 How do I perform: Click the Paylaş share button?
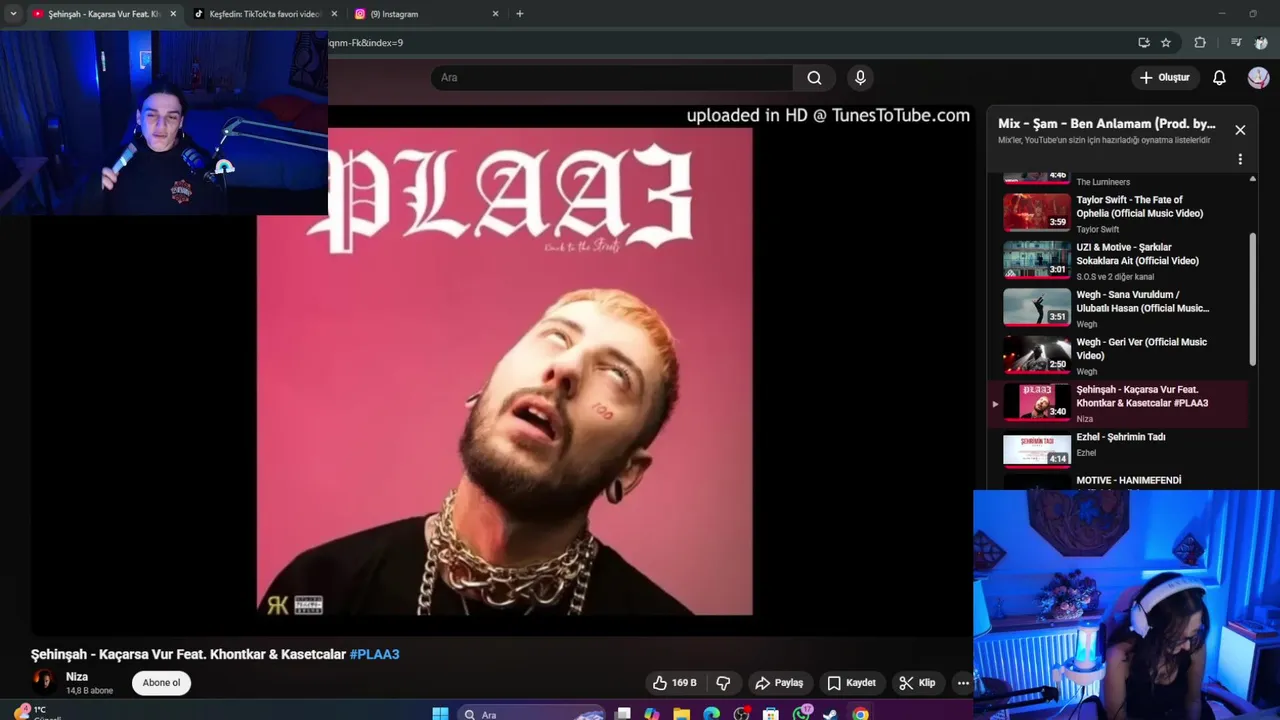(779, 683)
